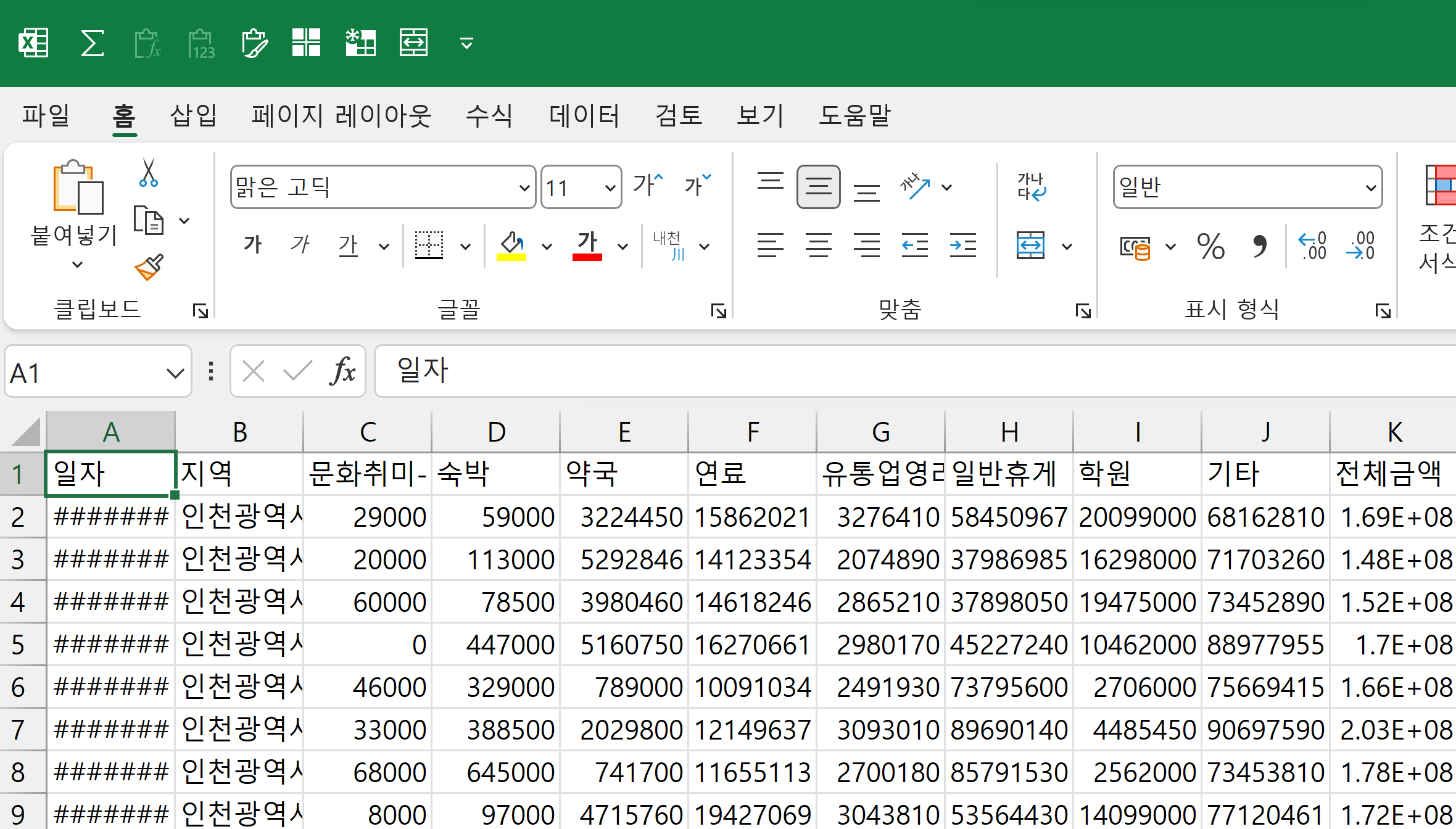Apply the red font color swatch

pos(587,246)
